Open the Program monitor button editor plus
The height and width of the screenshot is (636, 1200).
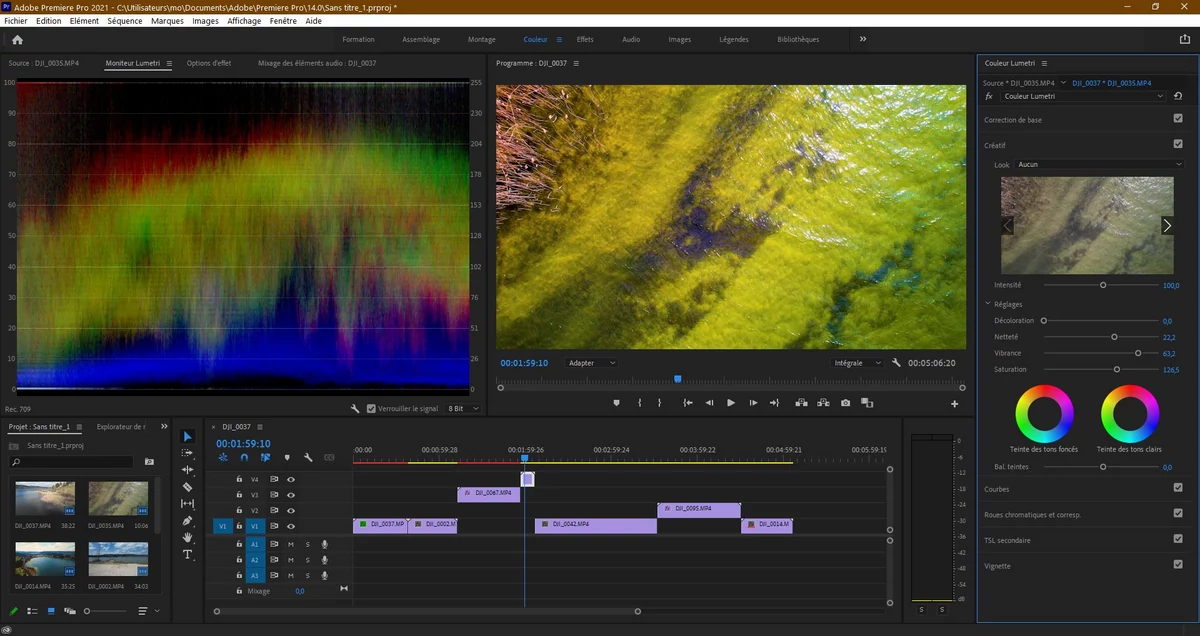pyautogui.click(x=954, y=404)
